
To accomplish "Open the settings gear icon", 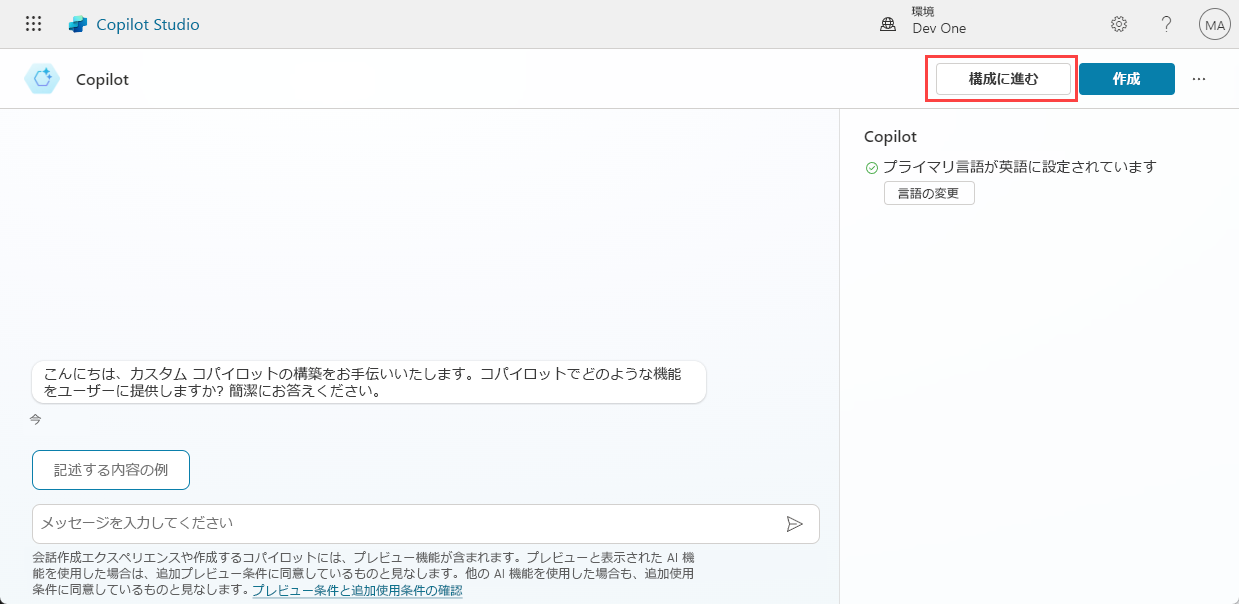I will click(x=1119, y=24).
